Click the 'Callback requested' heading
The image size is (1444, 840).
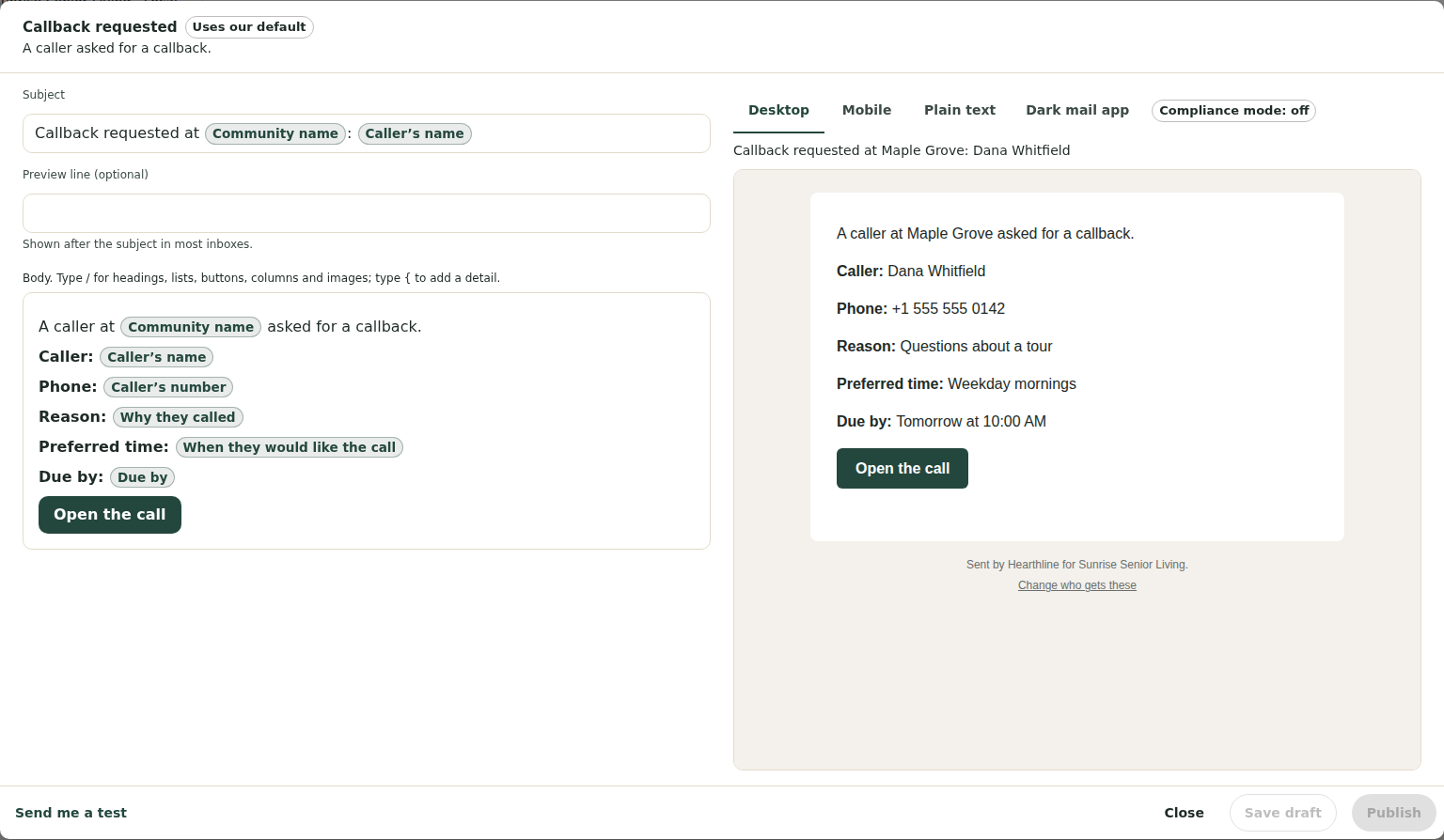pos(100,26)
